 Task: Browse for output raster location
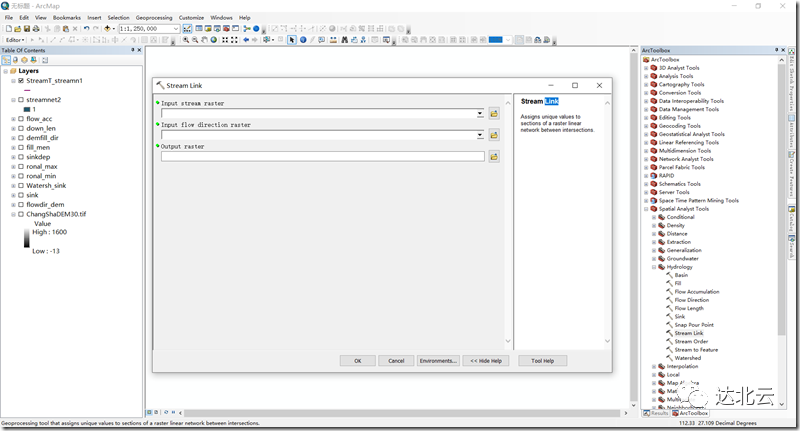pos(494,157)
